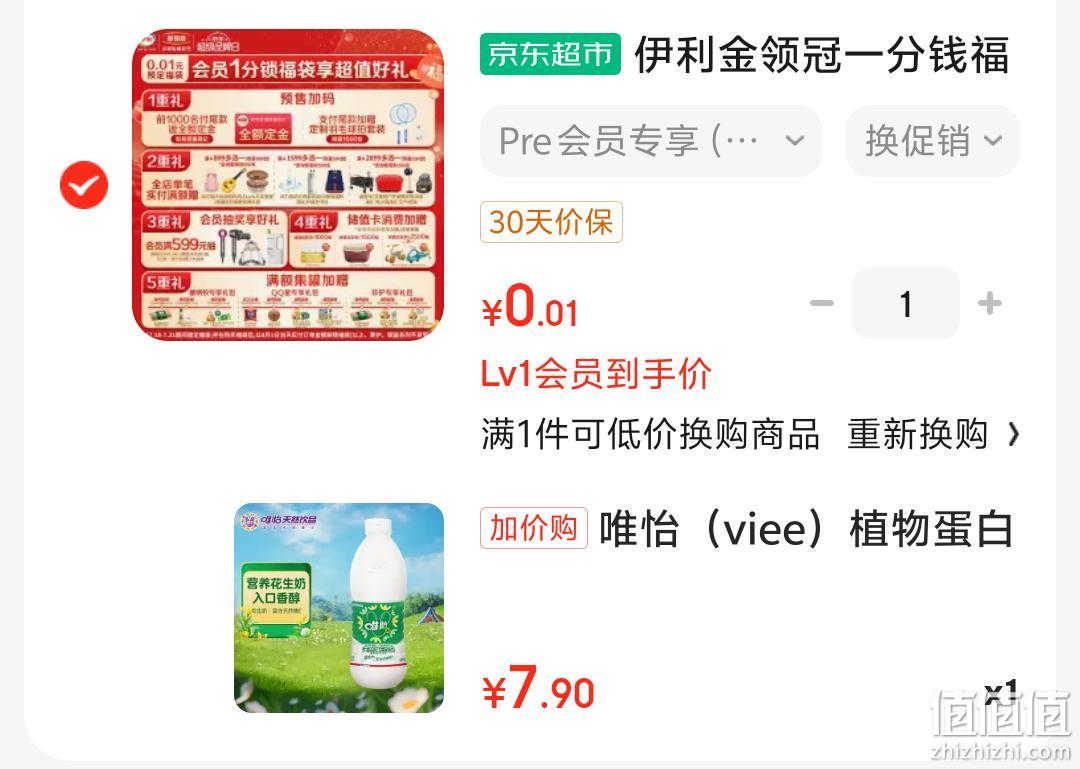Tap the 30天价保 price protection tag
This screenshot has width=1080, height=769.
[552, 222]
